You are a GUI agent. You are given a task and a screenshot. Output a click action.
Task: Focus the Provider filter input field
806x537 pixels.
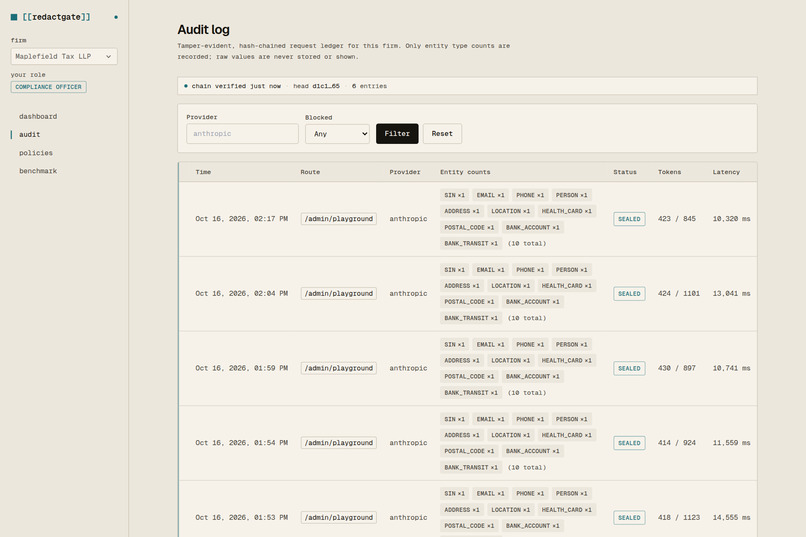(242, 134)
